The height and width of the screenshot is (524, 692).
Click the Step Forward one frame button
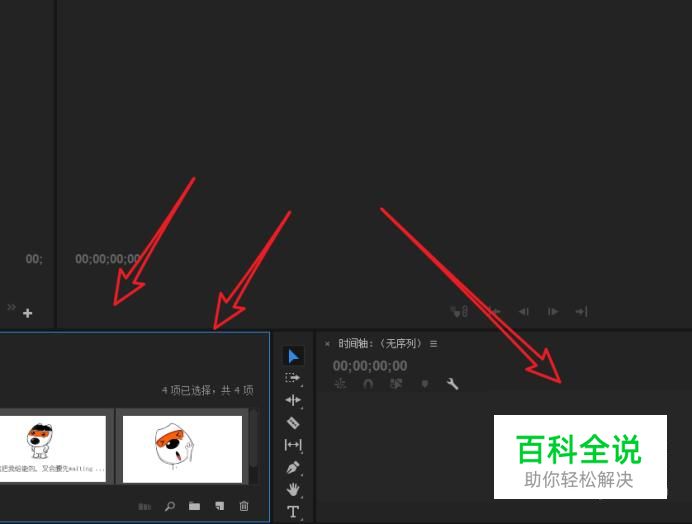(553, 312)
